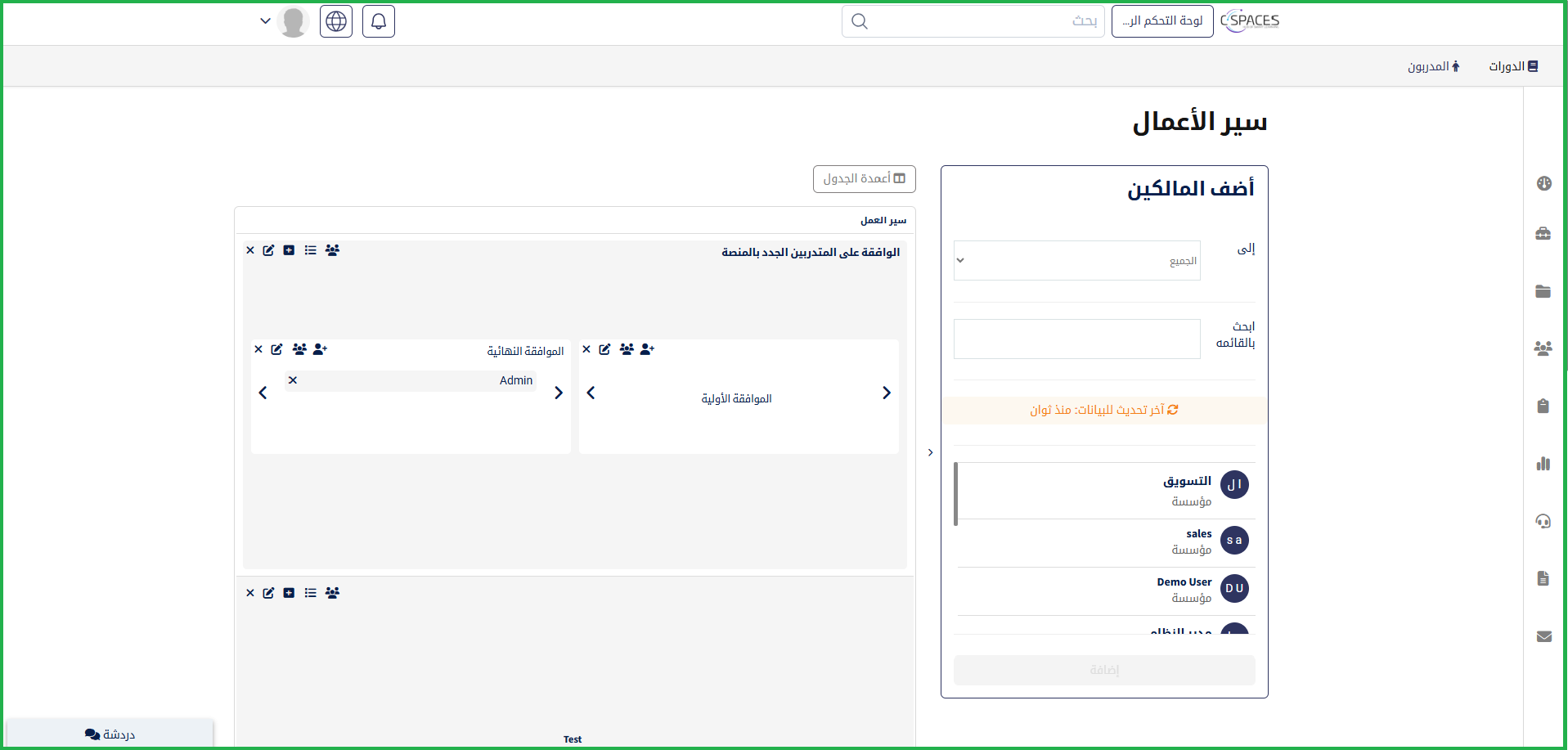
Task: Click the clipboard icon in sidebar
Action: 1543,406
